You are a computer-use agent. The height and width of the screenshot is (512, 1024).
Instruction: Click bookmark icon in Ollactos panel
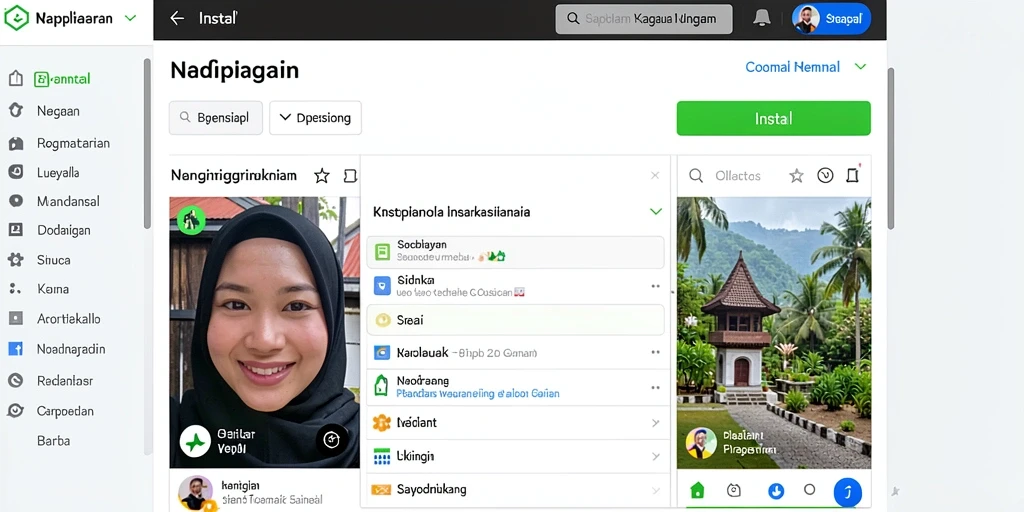point(852,175)
